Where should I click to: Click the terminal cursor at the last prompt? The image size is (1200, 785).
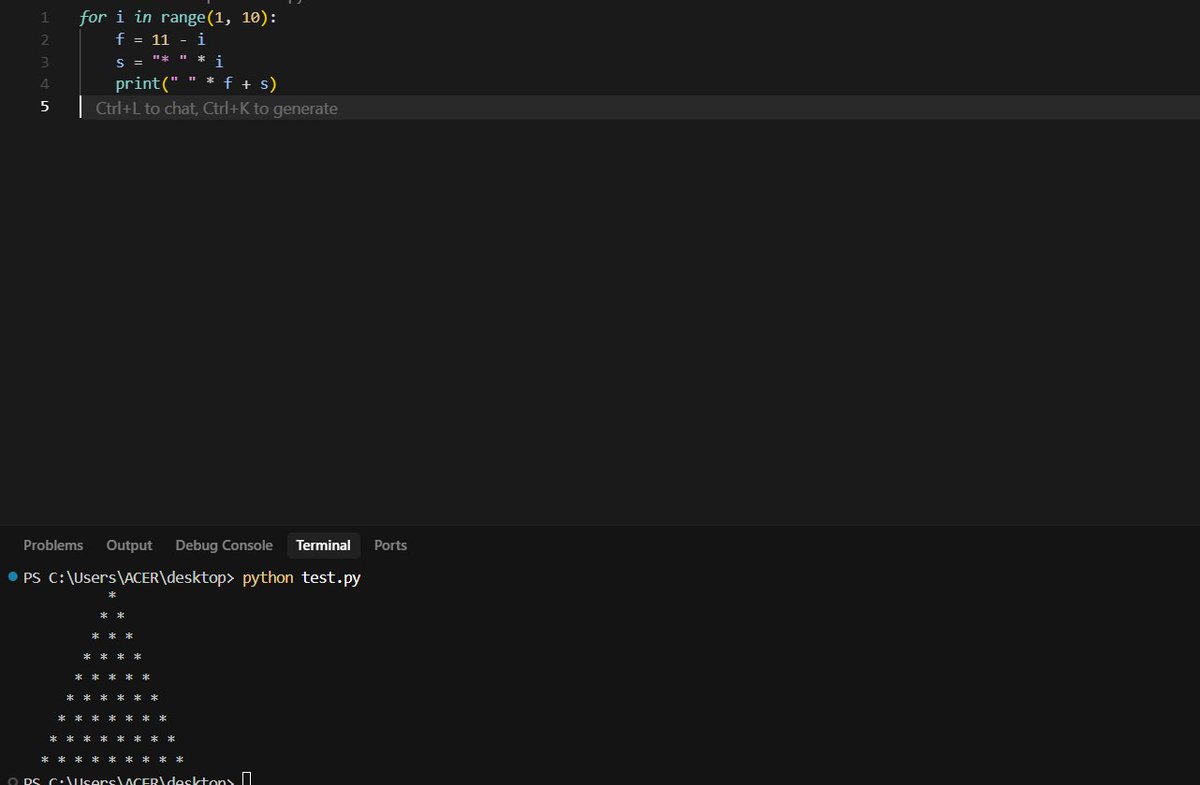(x=246, y=780)
